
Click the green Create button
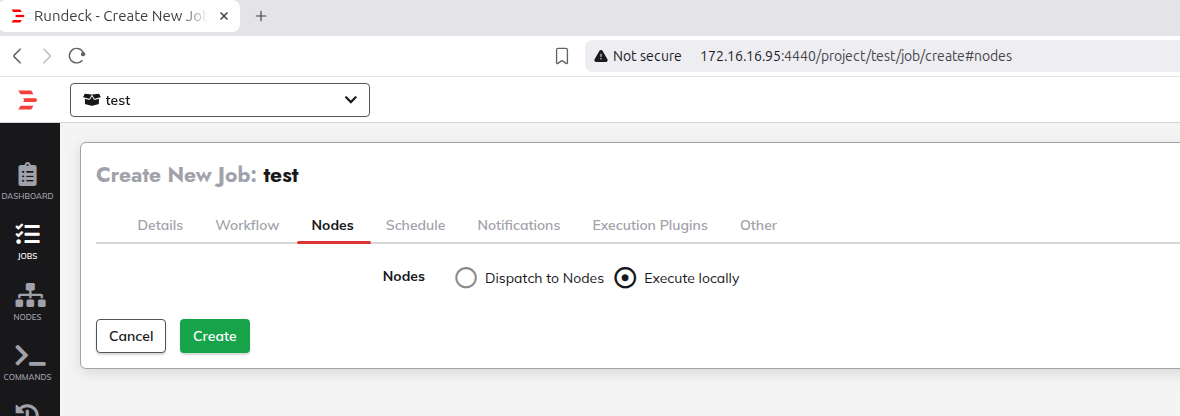[214, 336]
